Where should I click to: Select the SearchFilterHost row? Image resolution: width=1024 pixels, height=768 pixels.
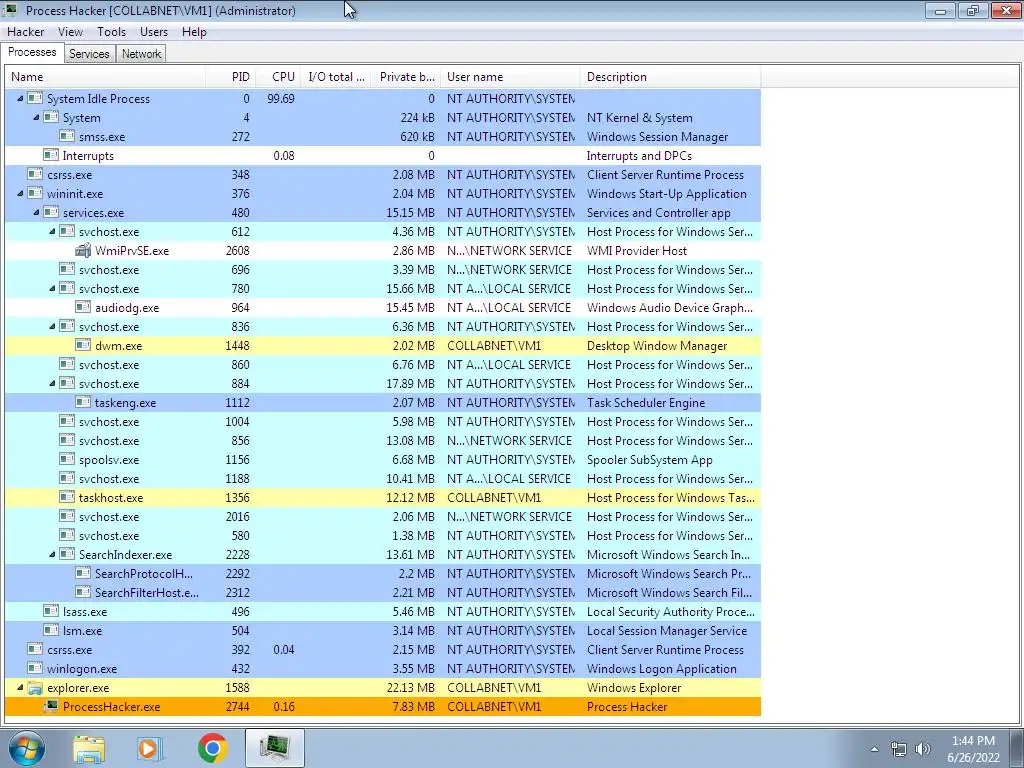(383, 592)
